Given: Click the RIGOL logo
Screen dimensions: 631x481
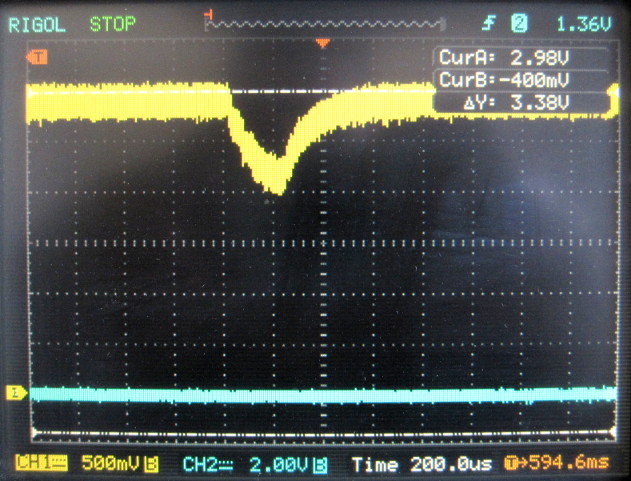Looking at the screenshot, I should (x=37, y=22).
